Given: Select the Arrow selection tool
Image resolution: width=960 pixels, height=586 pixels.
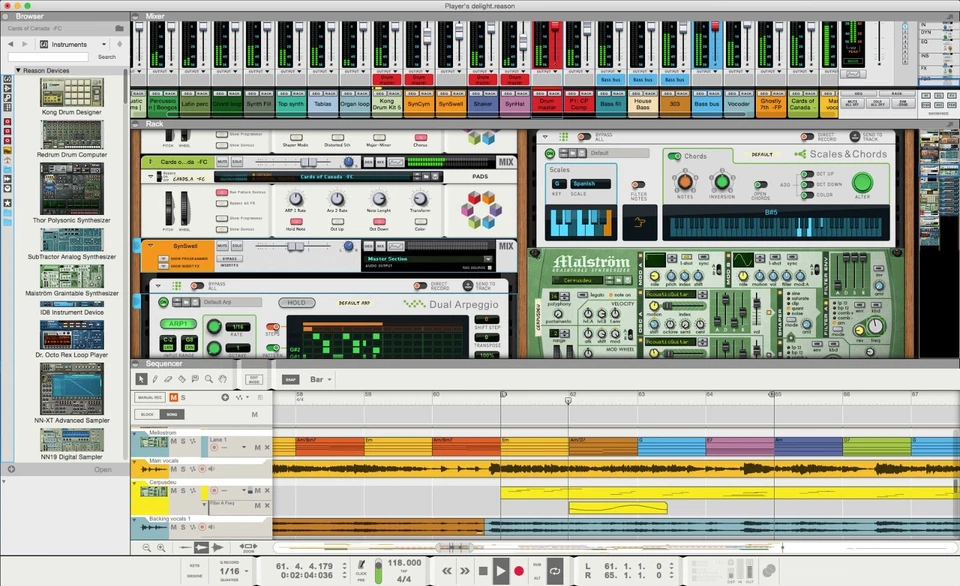Looking at the screenshot, I should 141,378.
